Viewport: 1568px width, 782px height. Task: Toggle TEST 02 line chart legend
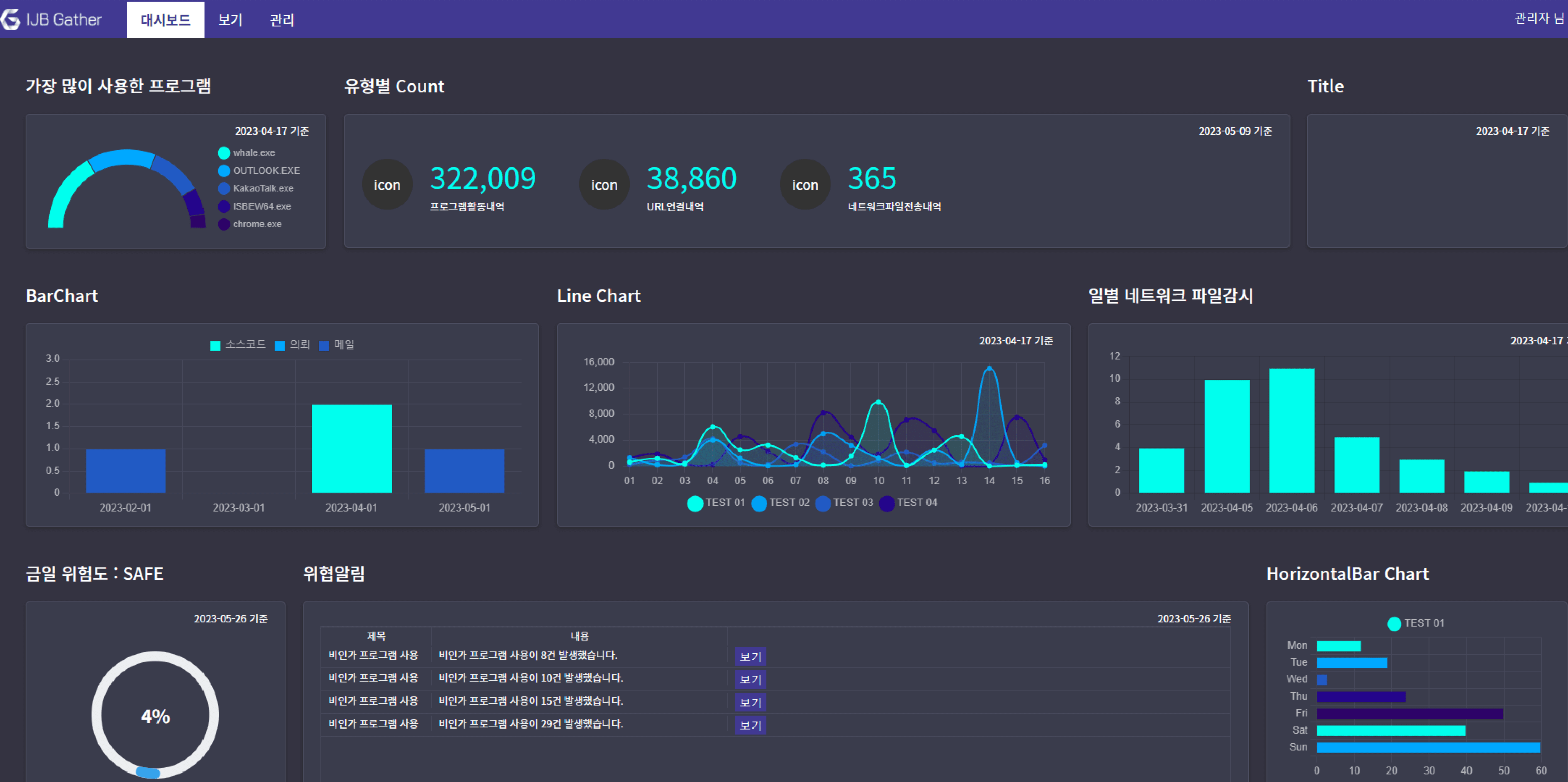pos(781,503)
